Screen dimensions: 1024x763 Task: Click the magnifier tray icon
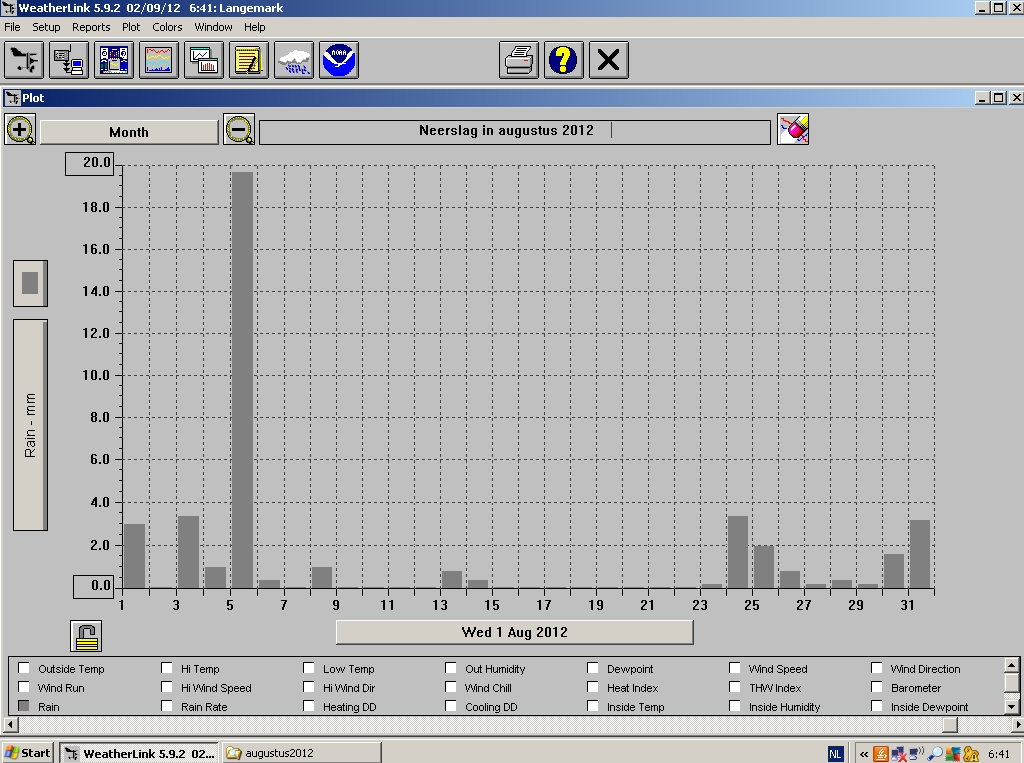click(x=935, y=754)
